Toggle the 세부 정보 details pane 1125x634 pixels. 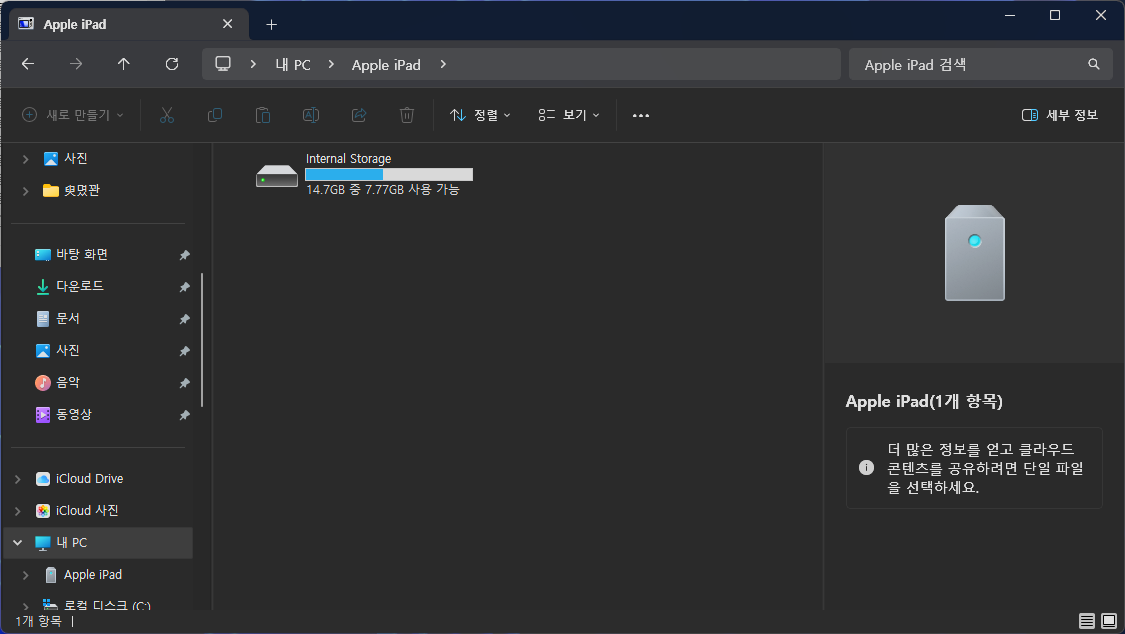[1060, 115]
